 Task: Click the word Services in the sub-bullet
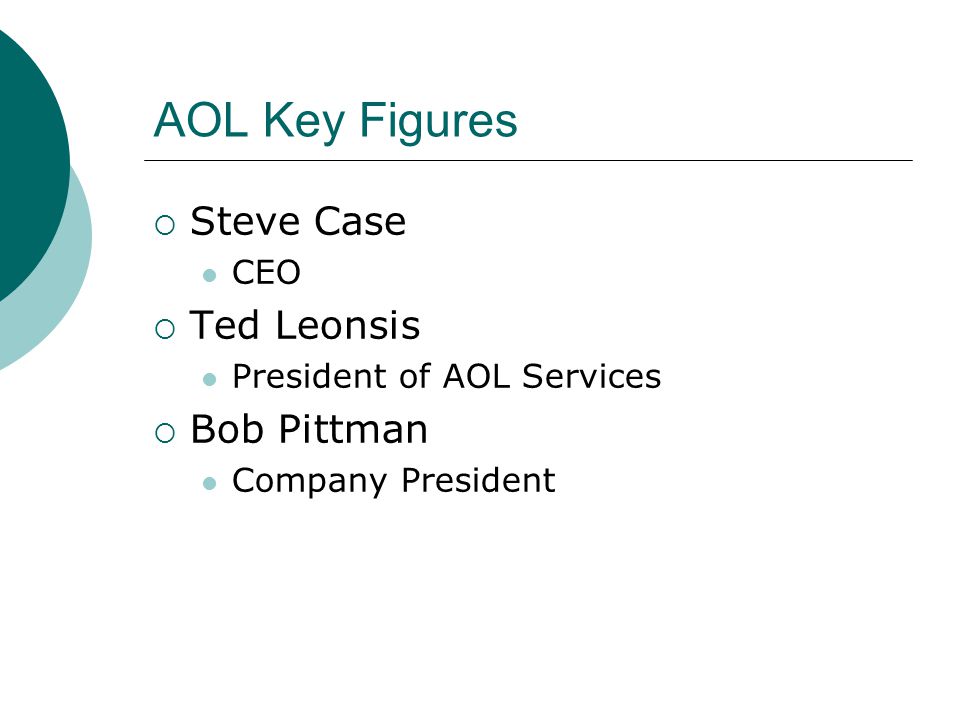click(x=591, y=376)
